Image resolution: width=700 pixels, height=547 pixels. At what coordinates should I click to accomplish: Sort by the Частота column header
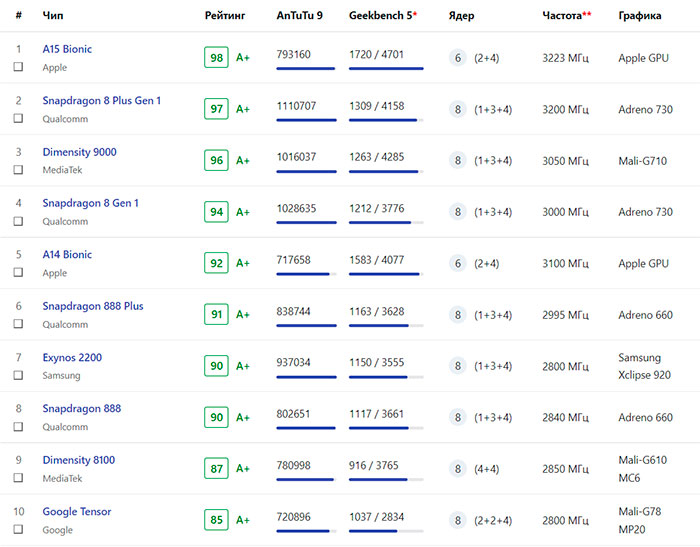[567, 16]
